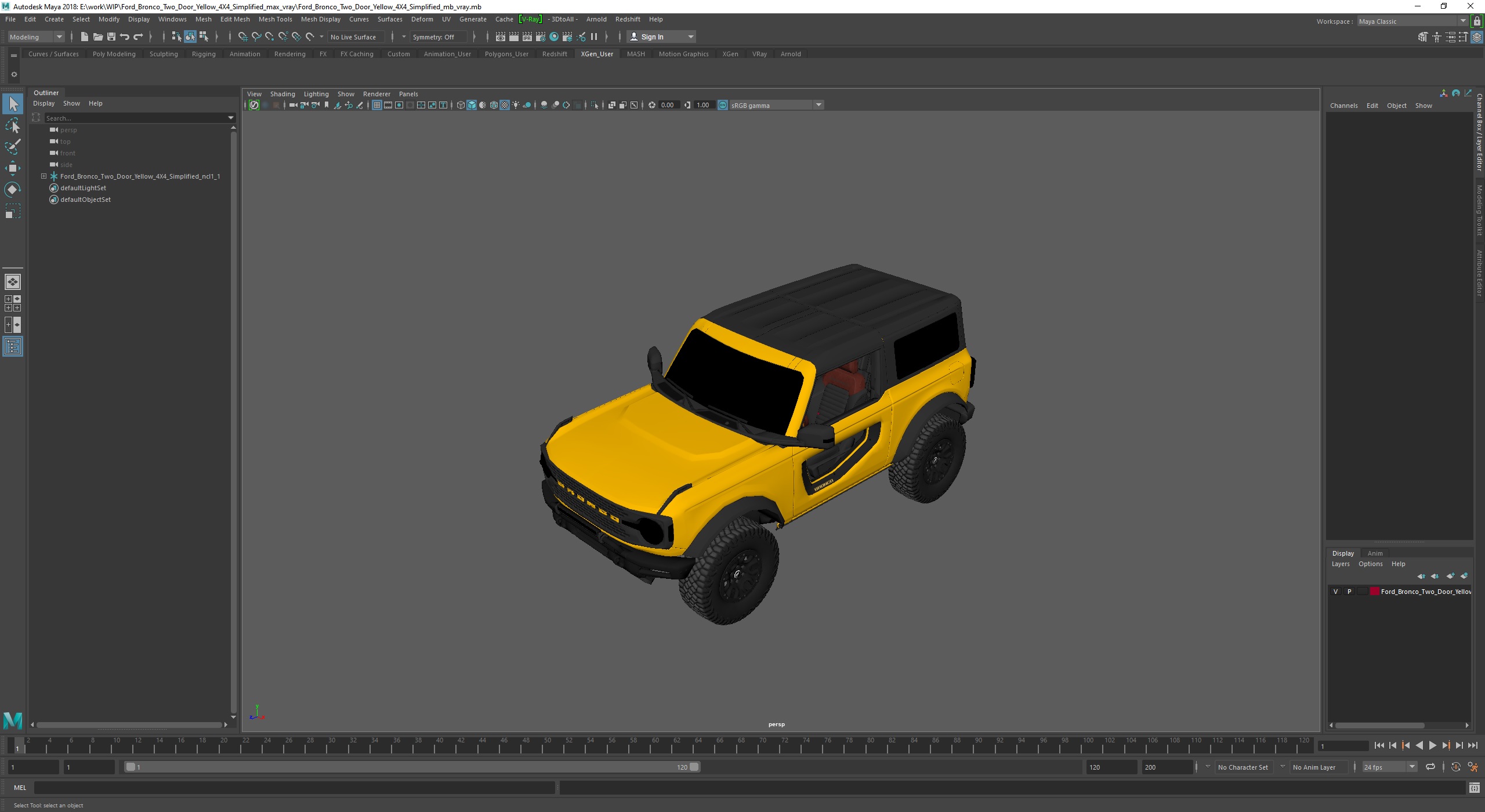
Task: Switch to the Anim layer tab
Action: pos(1375,553)
